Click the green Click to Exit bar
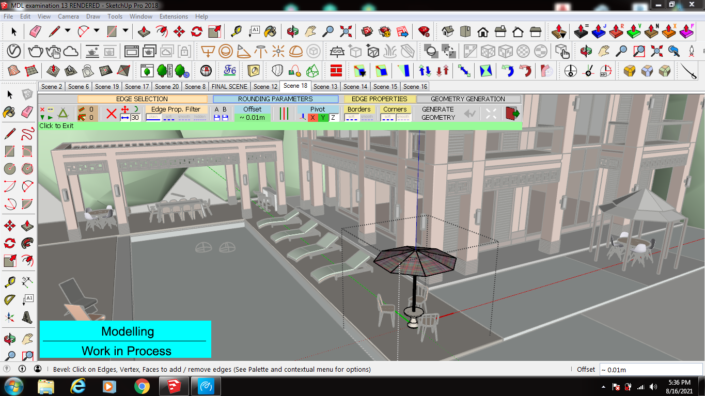The height and width of the screenshot is (396, 705). pyautogui.click(x=280, y=126)
